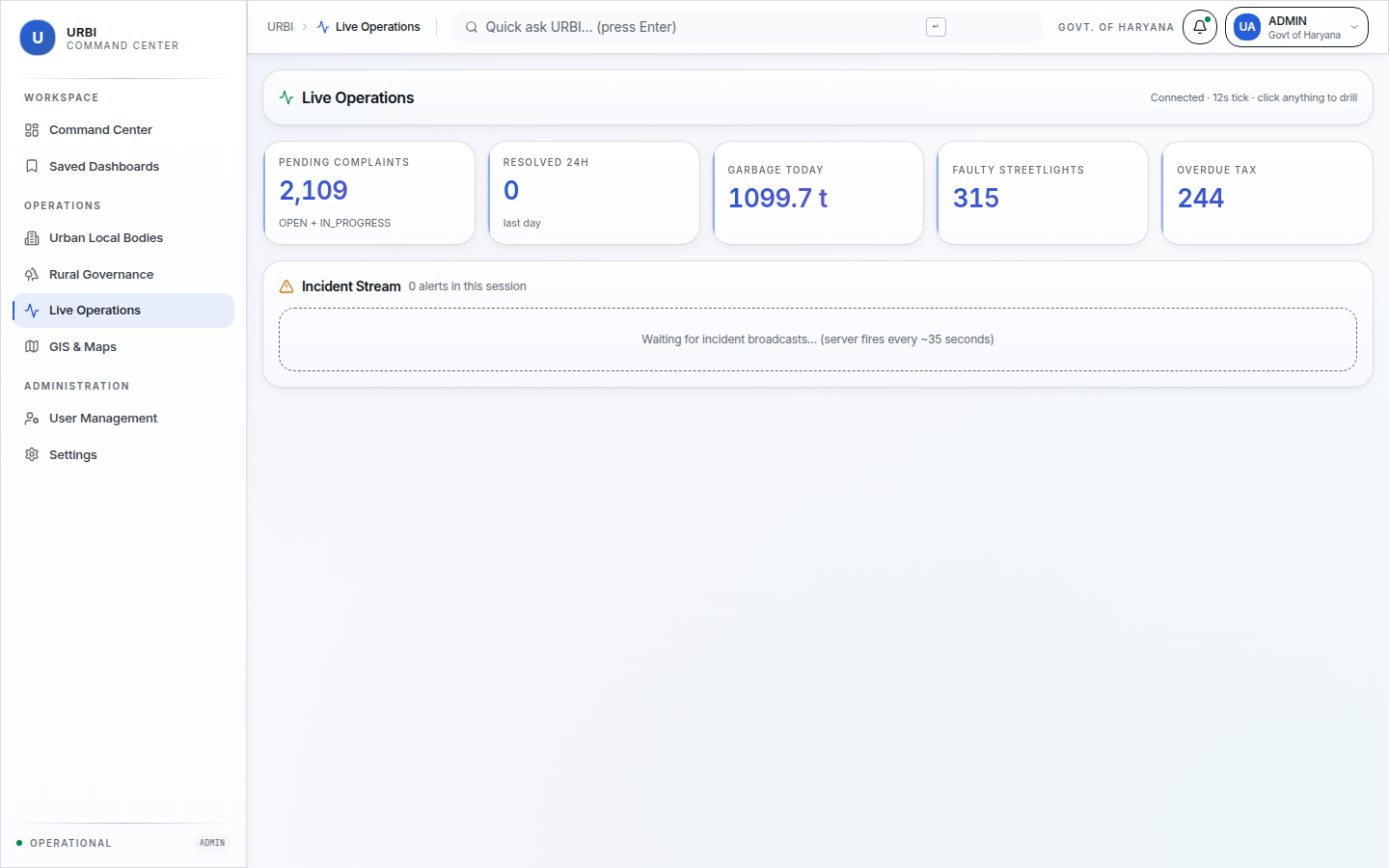This screenshot has height=868, width=1389.
Task: Open GIS & Maps
Action: [x=123, y=347]
